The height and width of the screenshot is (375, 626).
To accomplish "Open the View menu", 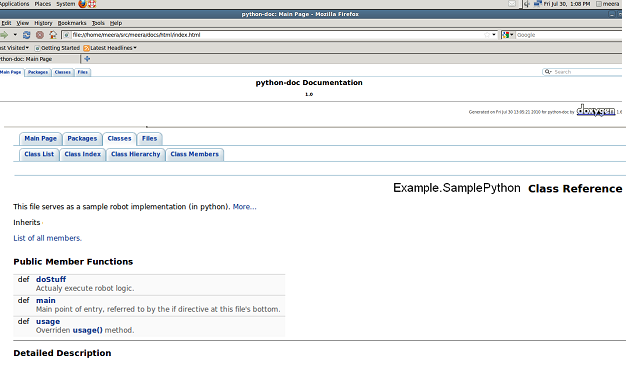I will (23, 23).
